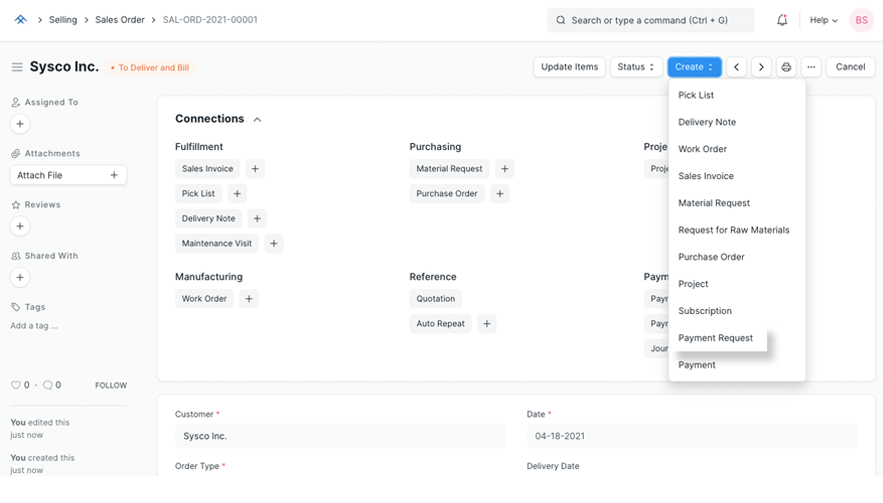Viewport: 883px width, 503px height.
Task: Collapse the Connections section
Action: click(257, 119)
